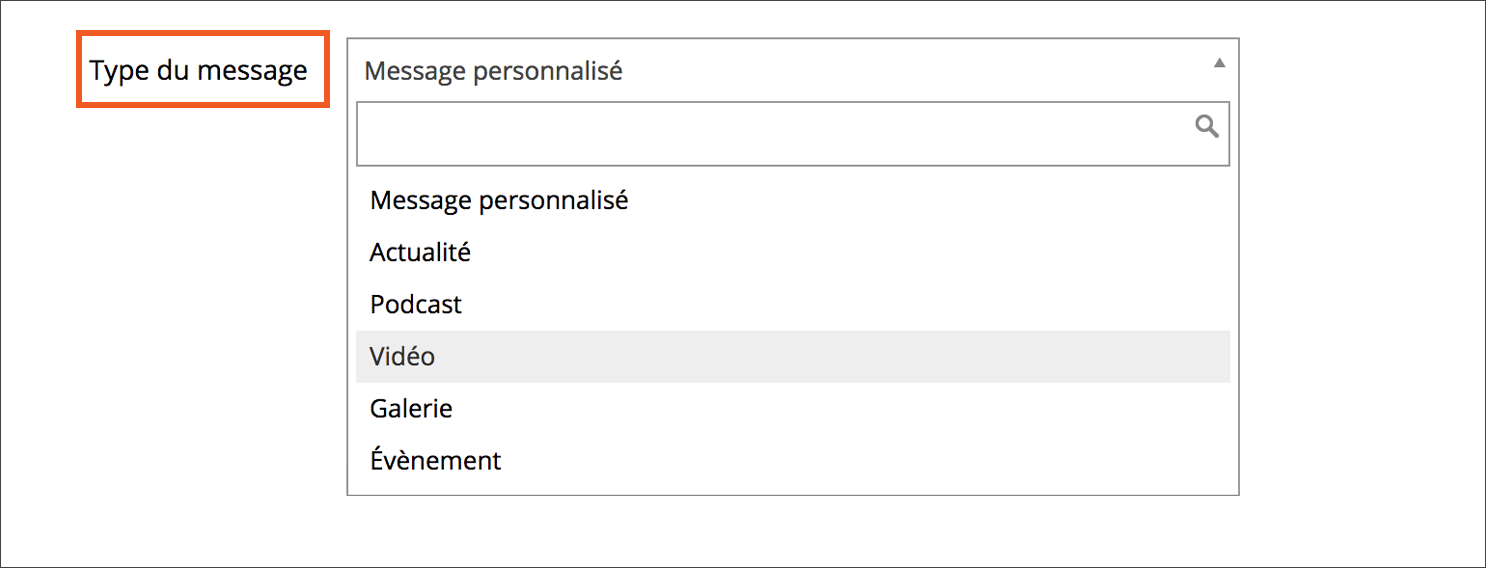
Task: Switch message type to Évènement
Action: 792,460
